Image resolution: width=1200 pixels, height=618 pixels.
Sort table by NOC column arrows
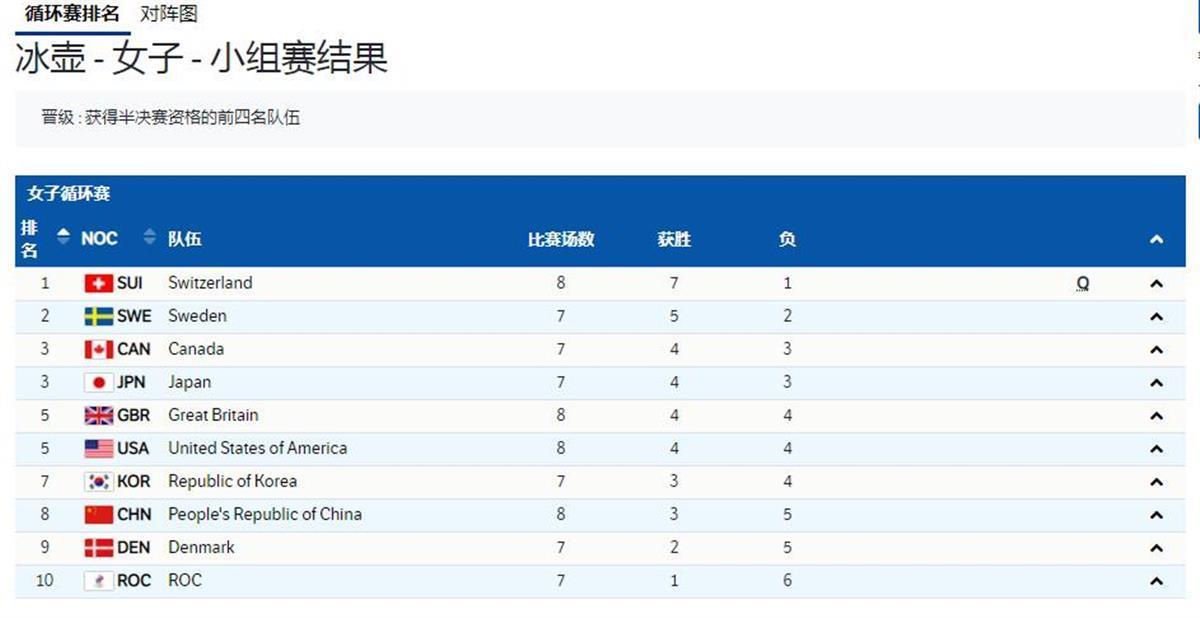coord(150,237)
